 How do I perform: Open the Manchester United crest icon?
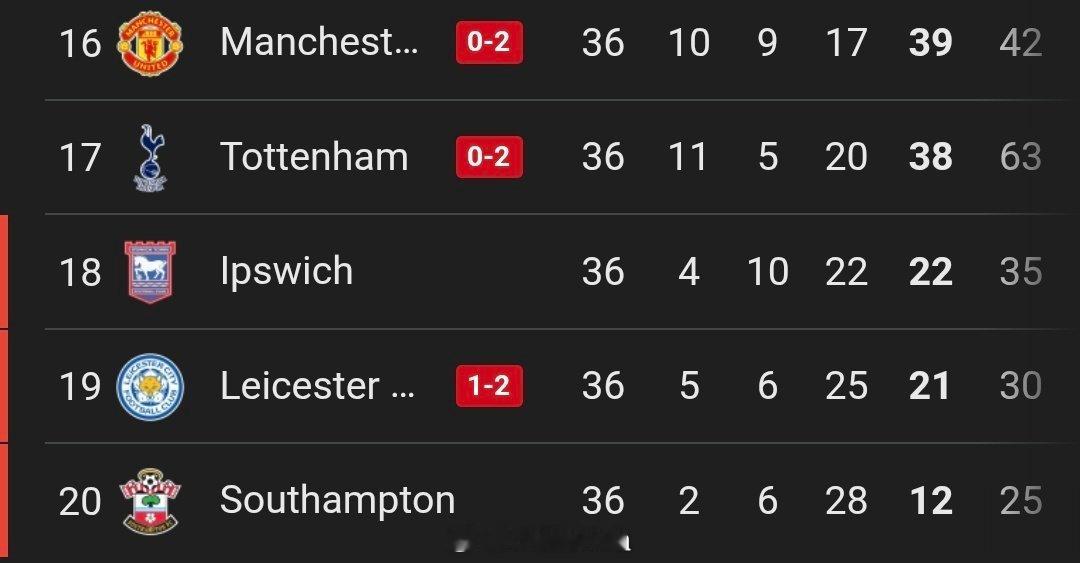pos(150,43)
